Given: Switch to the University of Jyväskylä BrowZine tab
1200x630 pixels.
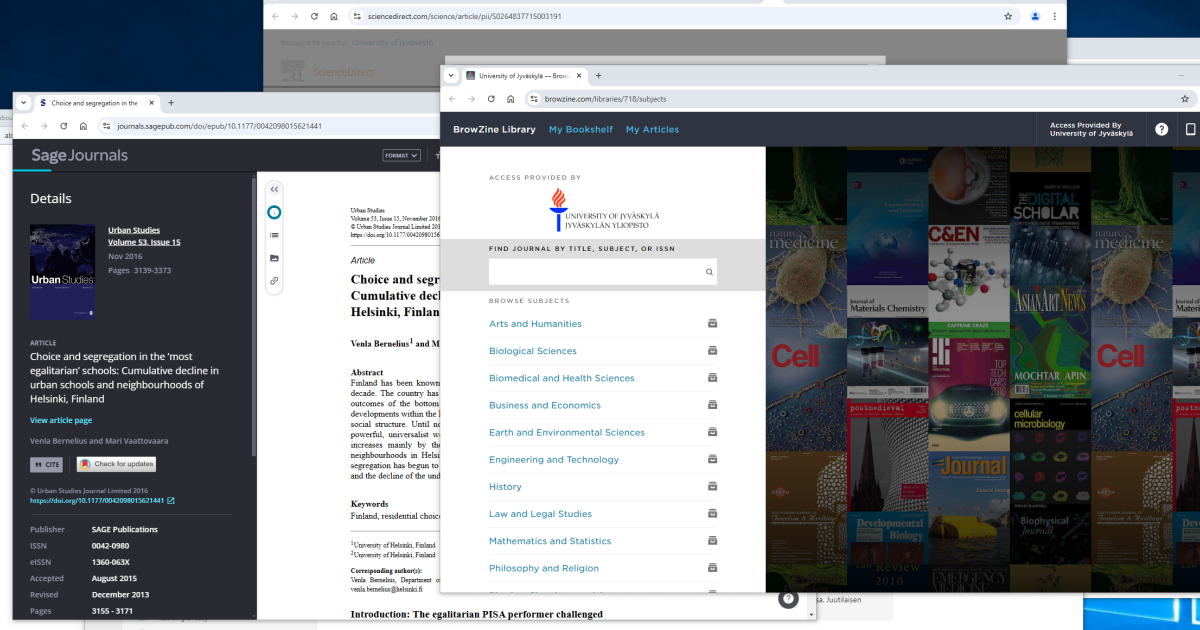Looking at the screenshot, I should [x=524, y=75].
